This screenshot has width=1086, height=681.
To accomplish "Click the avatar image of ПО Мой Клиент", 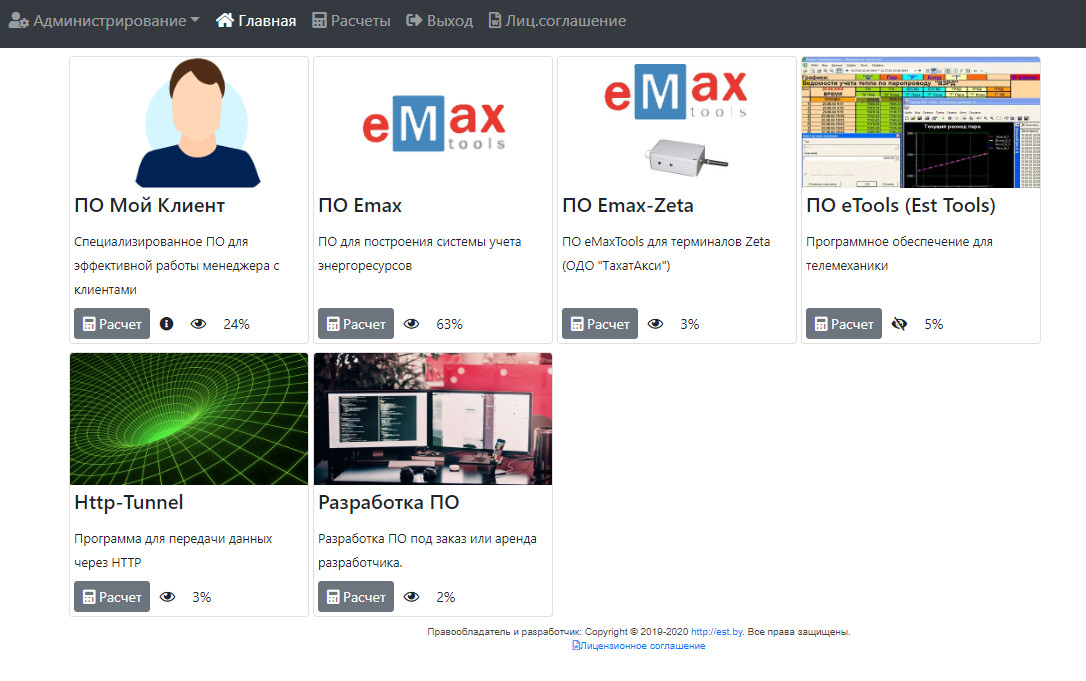I will pyautogui.click(x=189, y=123).
